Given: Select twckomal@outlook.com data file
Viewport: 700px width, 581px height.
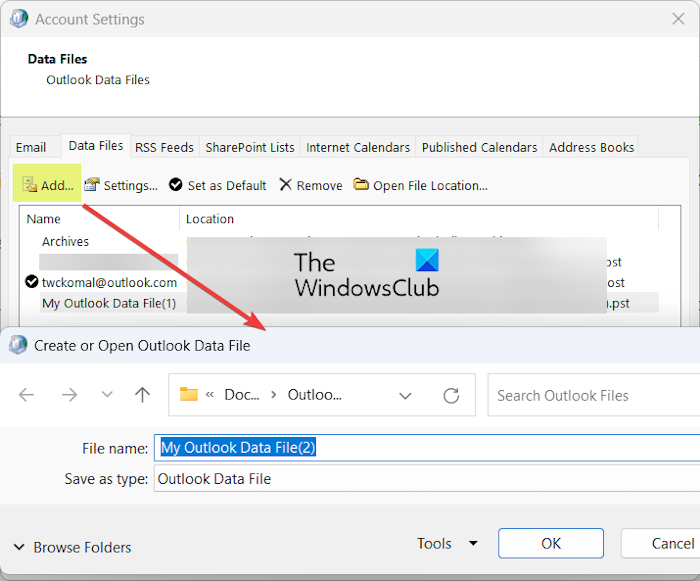Looking at the screenshot, I should (109, 283).
